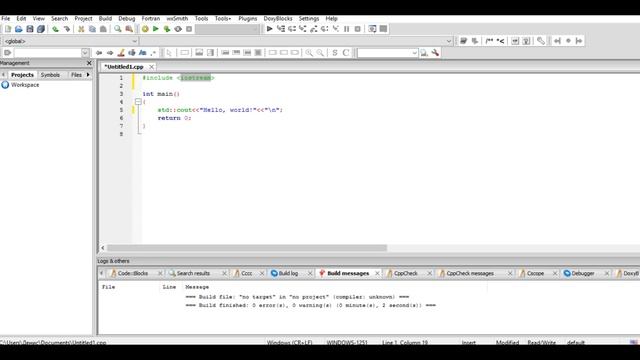Click the Save file icon

click(x=29, y=29)
